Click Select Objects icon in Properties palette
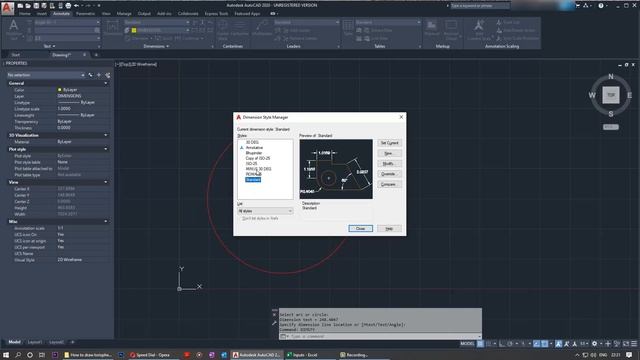Screen dimensions: 640x360 pyautogui.click(x=99, y=75)
